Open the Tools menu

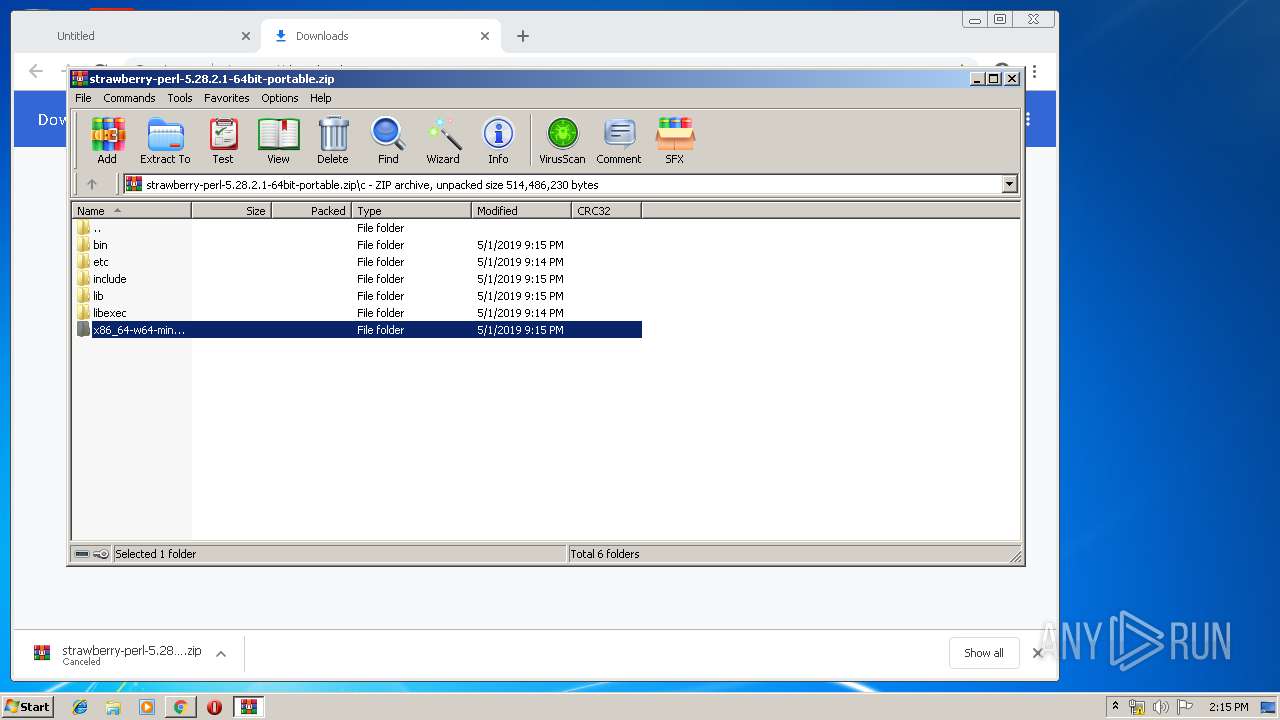coord(180,98)
